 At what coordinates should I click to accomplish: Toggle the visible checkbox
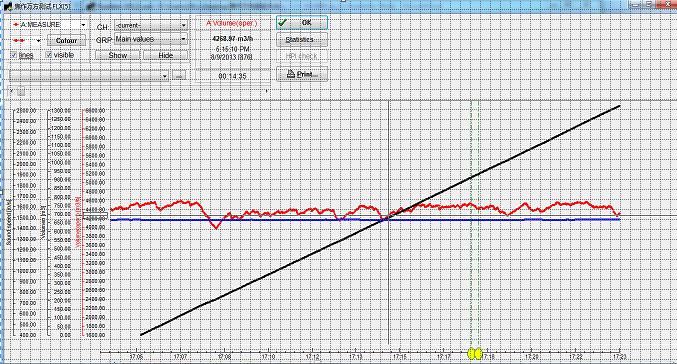(49, 55)
